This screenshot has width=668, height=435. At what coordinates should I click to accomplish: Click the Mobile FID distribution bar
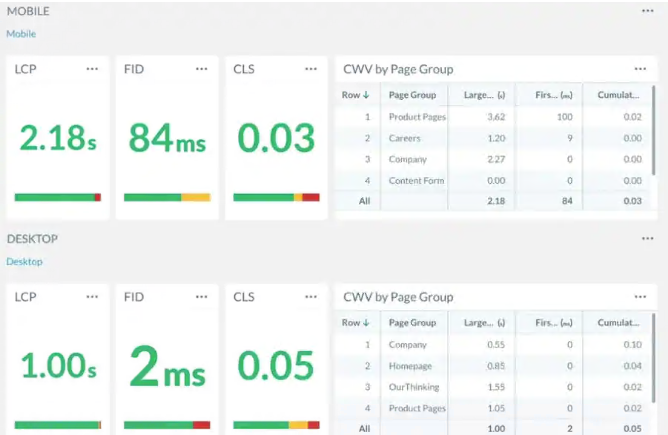click(x=166, y=198)
